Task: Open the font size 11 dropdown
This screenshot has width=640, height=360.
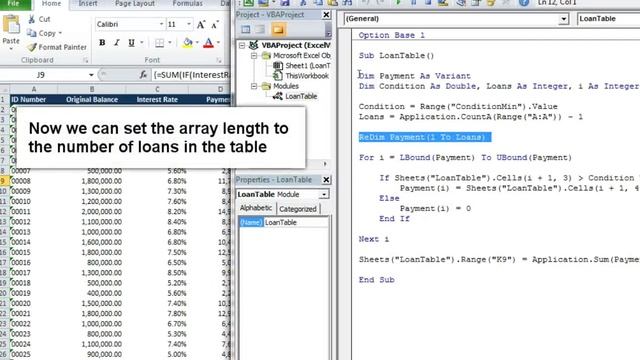Action: coord(189,24)
